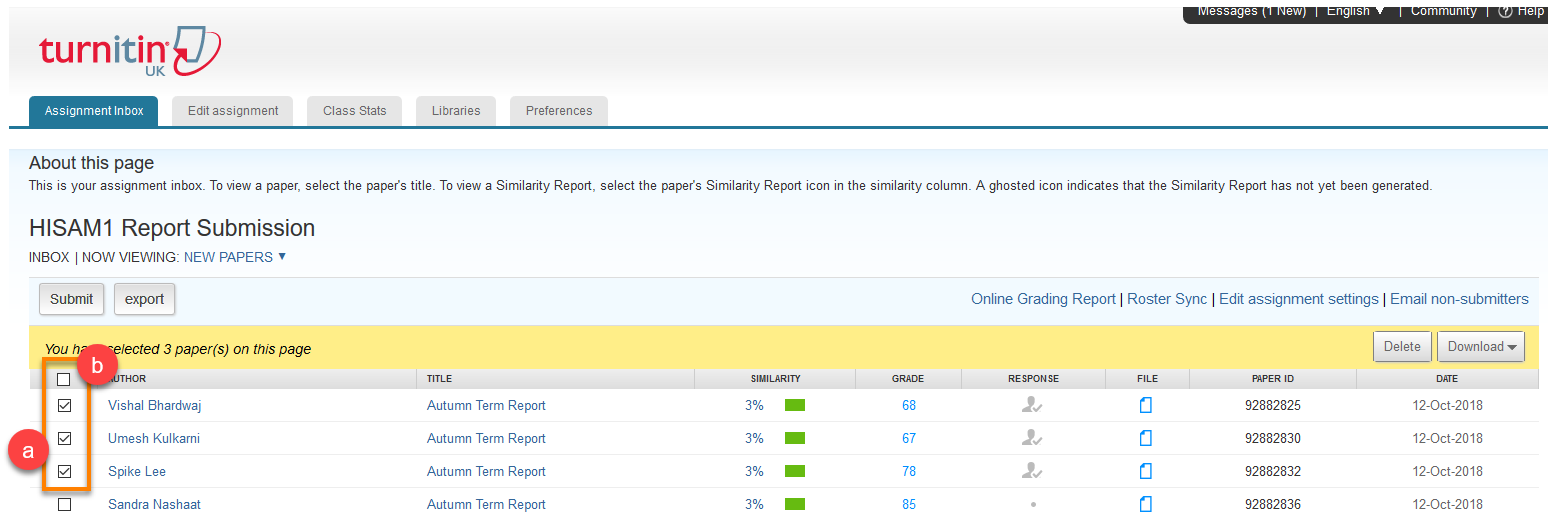Open Spike Lee author link

click(137, 471)
